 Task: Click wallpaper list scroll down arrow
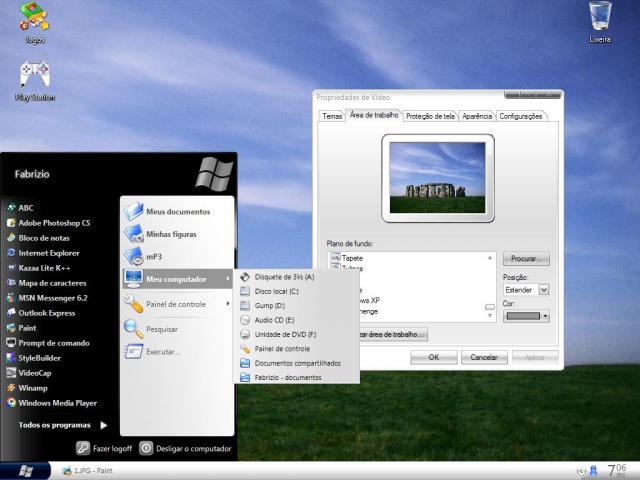(490, 316)
